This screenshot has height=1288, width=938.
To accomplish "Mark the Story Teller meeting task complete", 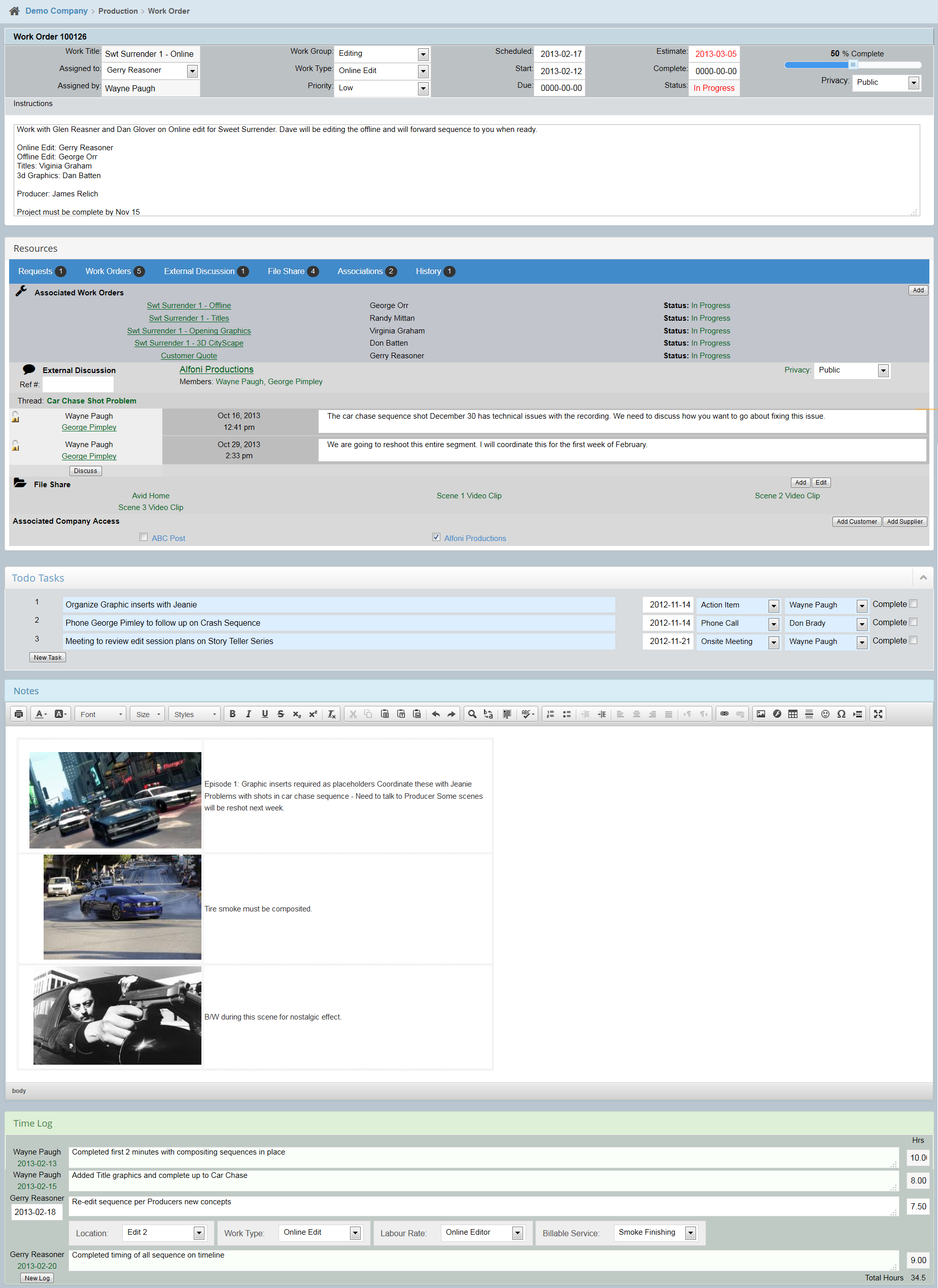I will (x=913, y=640).
